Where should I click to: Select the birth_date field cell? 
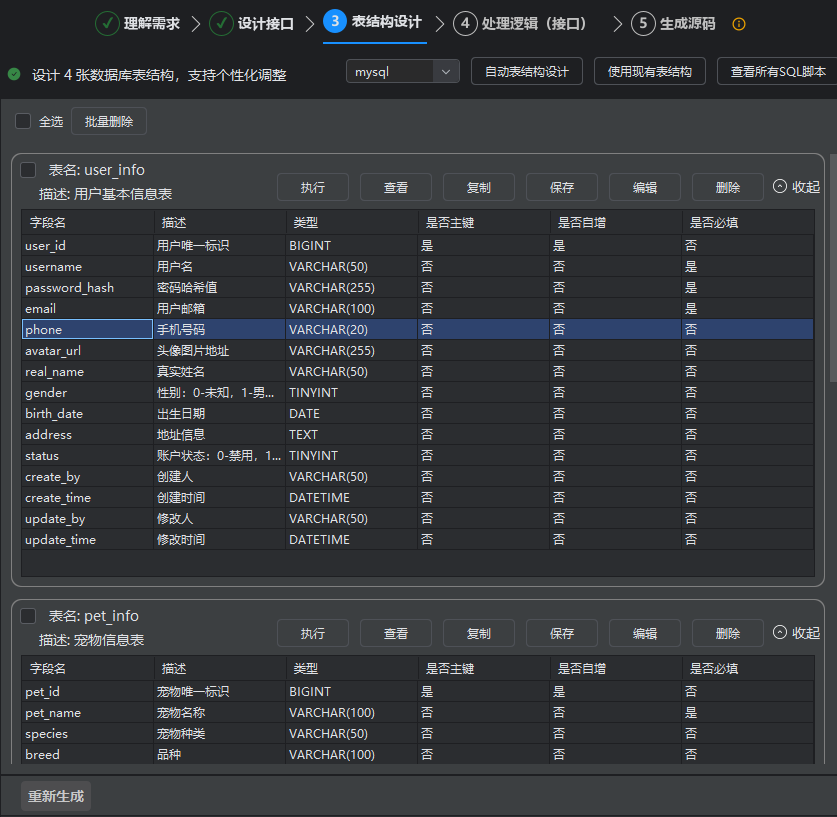(x=88, y=414)
